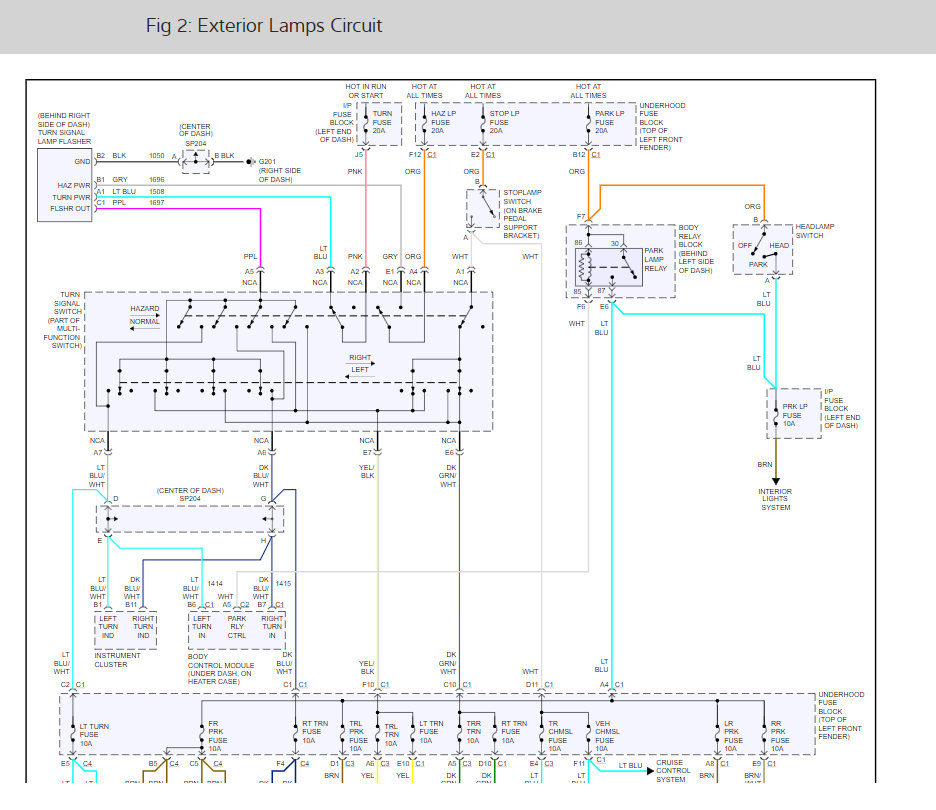The height and width of the screenshot is (810, 936).
Task: Click the "OFF" position in headlamp switch
Action: click(x=745, y=246)
